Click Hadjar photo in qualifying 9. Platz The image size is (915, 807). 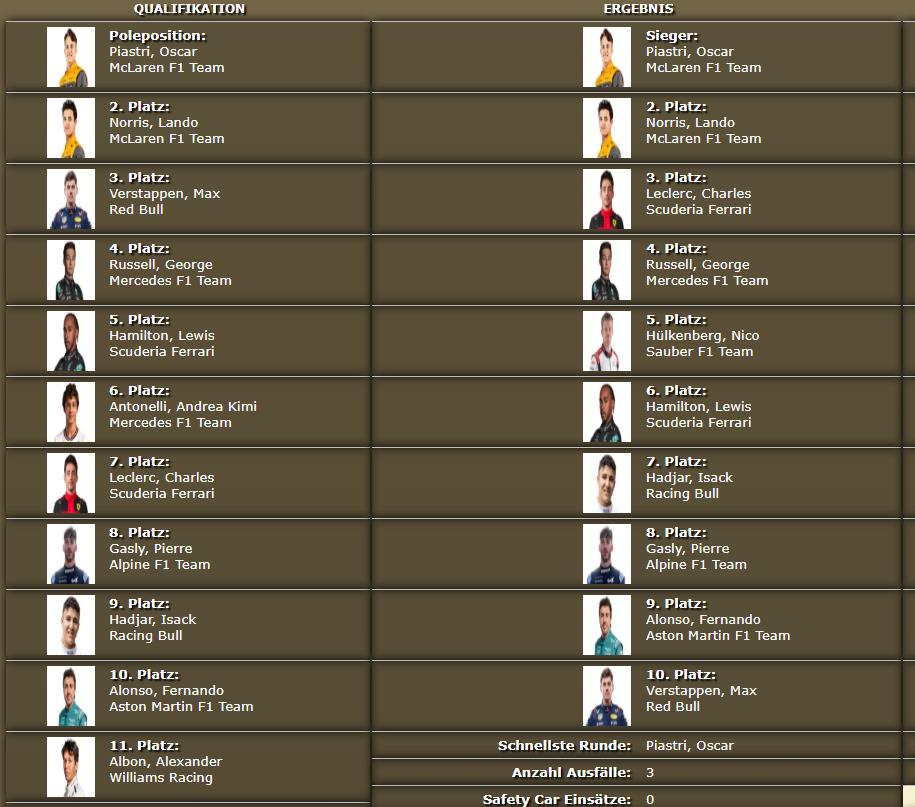(71, 625)
